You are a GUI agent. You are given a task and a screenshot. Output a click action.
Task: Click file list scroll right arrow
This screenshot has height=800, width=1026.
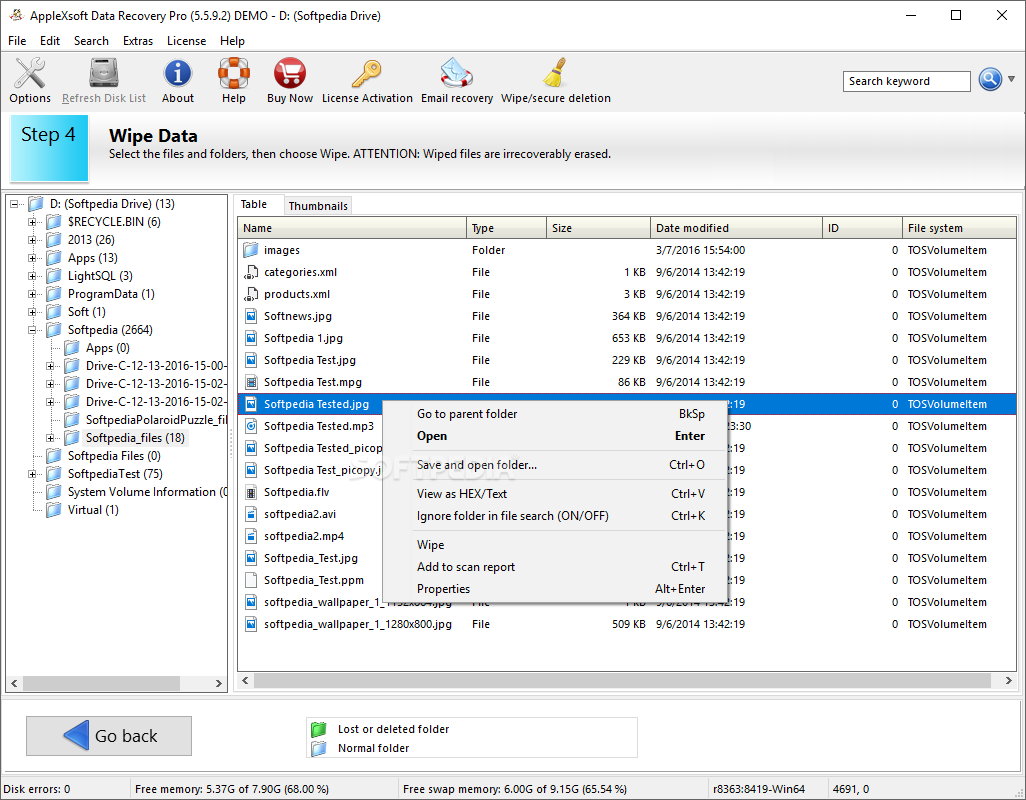(x=1008, y=680)
